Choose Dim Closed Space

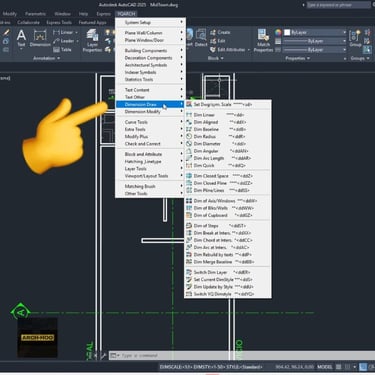[x=228, y=176]
